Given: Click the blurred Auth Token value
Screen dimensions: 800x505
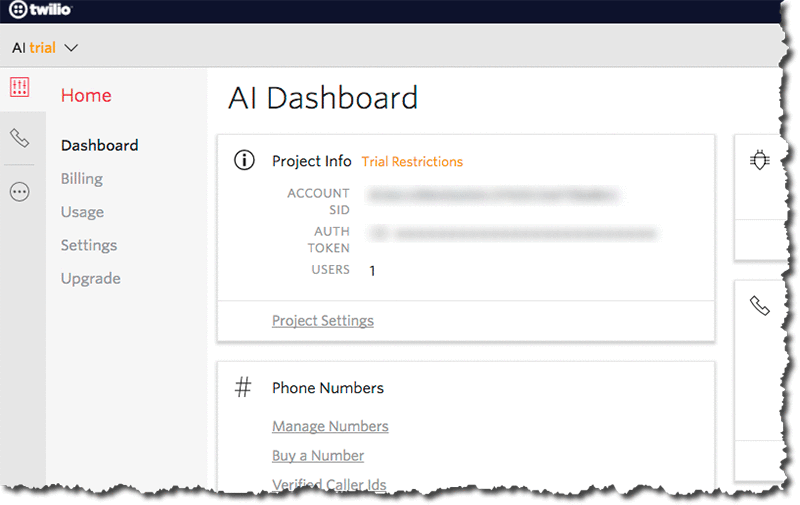Looking at the screenshot, I should 515,234.
